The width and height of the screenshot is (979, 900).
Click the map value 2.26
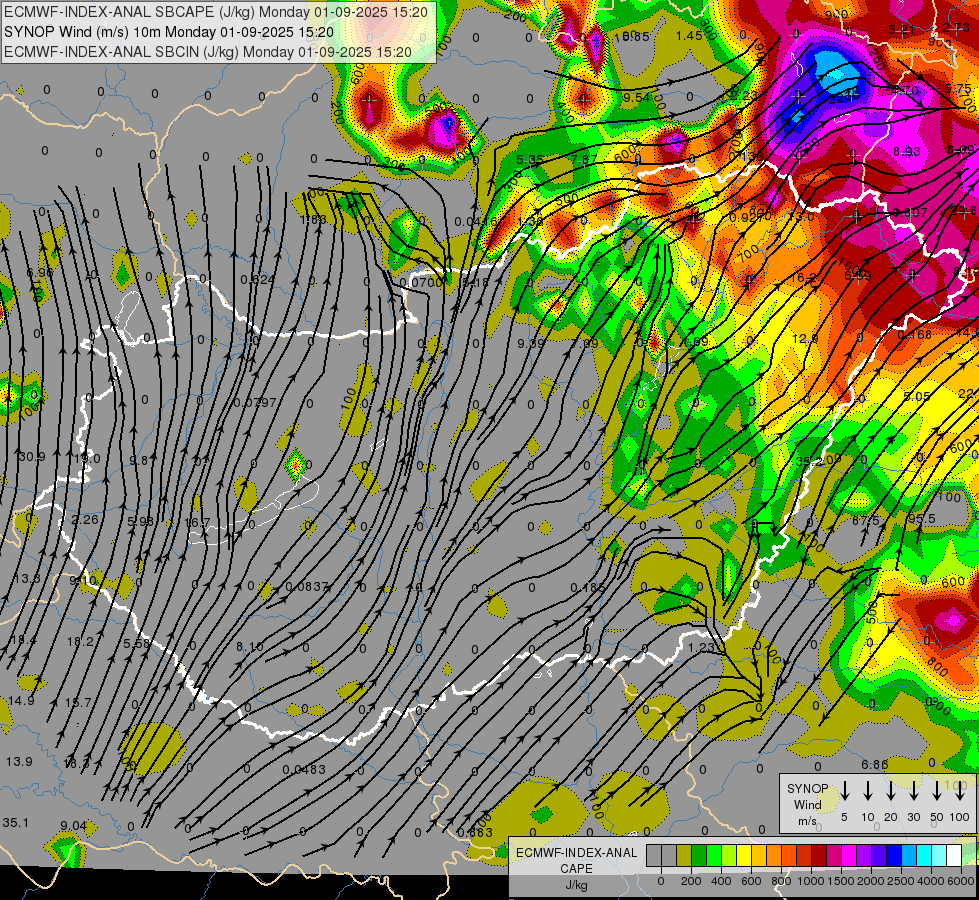(x=85, y=520)
